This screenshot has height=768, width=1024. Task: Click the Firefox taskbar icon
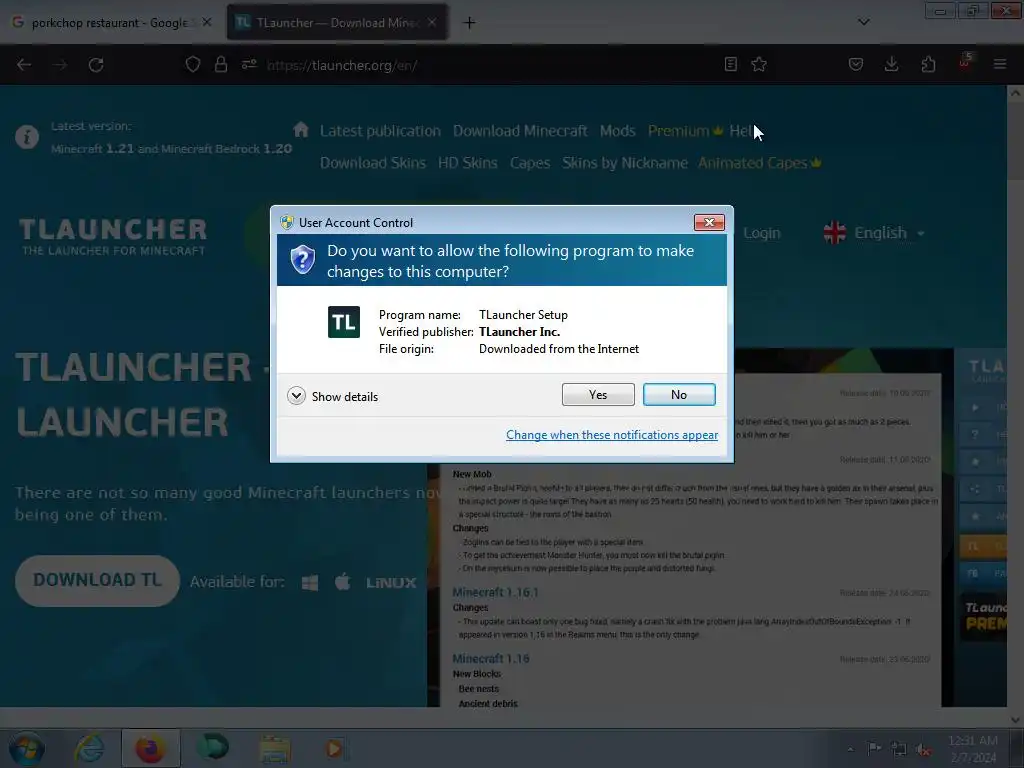pos(150,748)
